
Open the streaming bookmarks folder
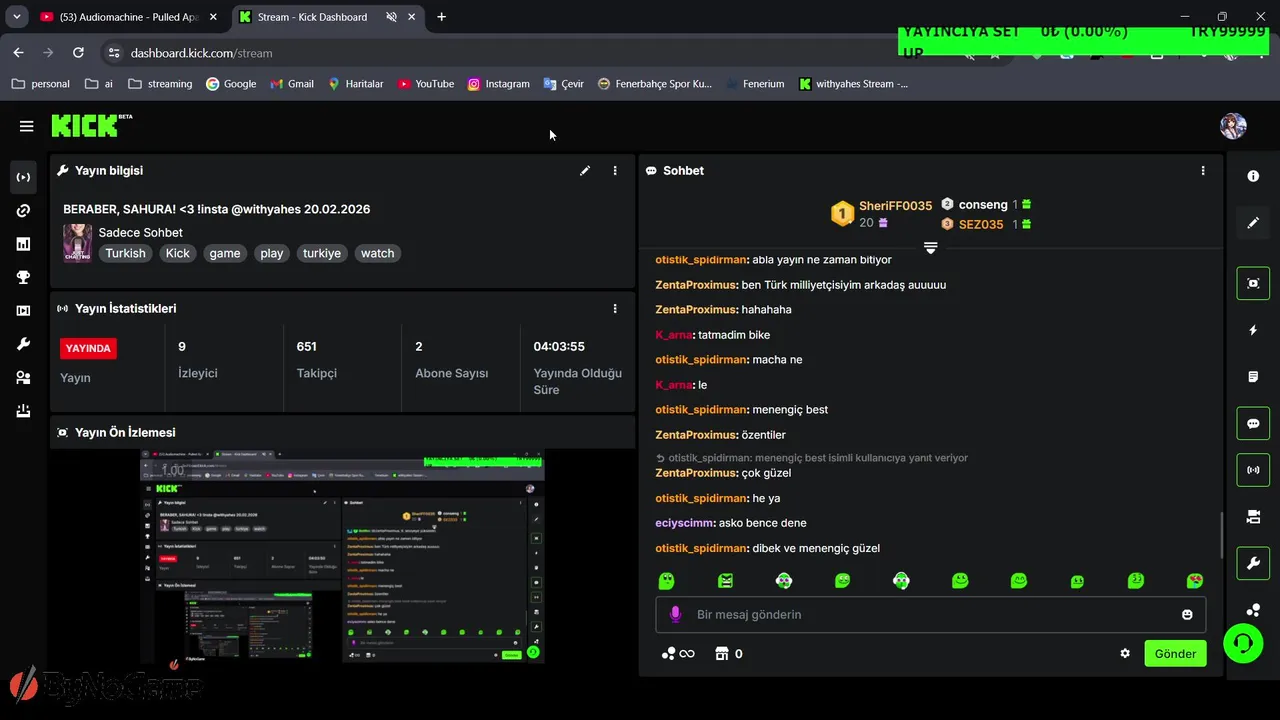[x=160, y=84]
